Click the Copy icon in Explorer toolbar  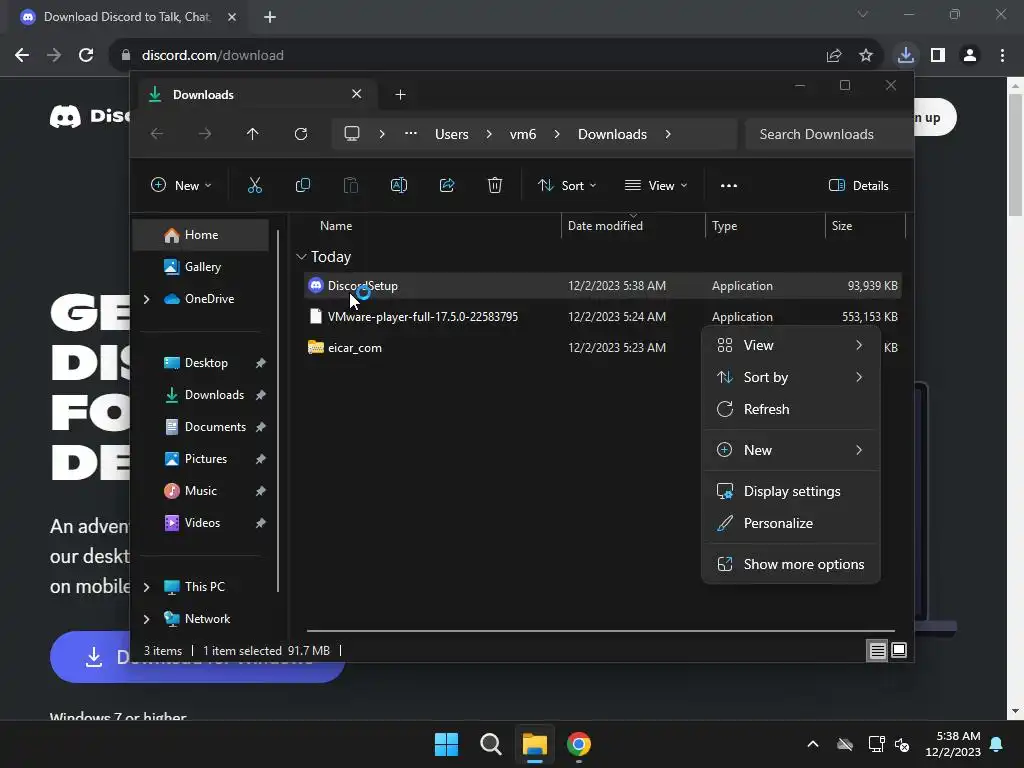(x=302, y=185)
